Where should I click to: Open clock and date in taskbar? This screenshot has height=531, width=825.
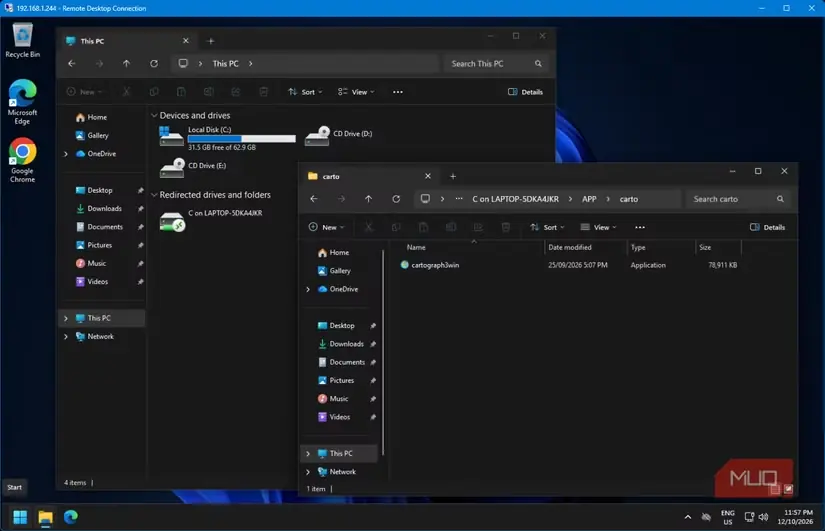coord(798,517)
